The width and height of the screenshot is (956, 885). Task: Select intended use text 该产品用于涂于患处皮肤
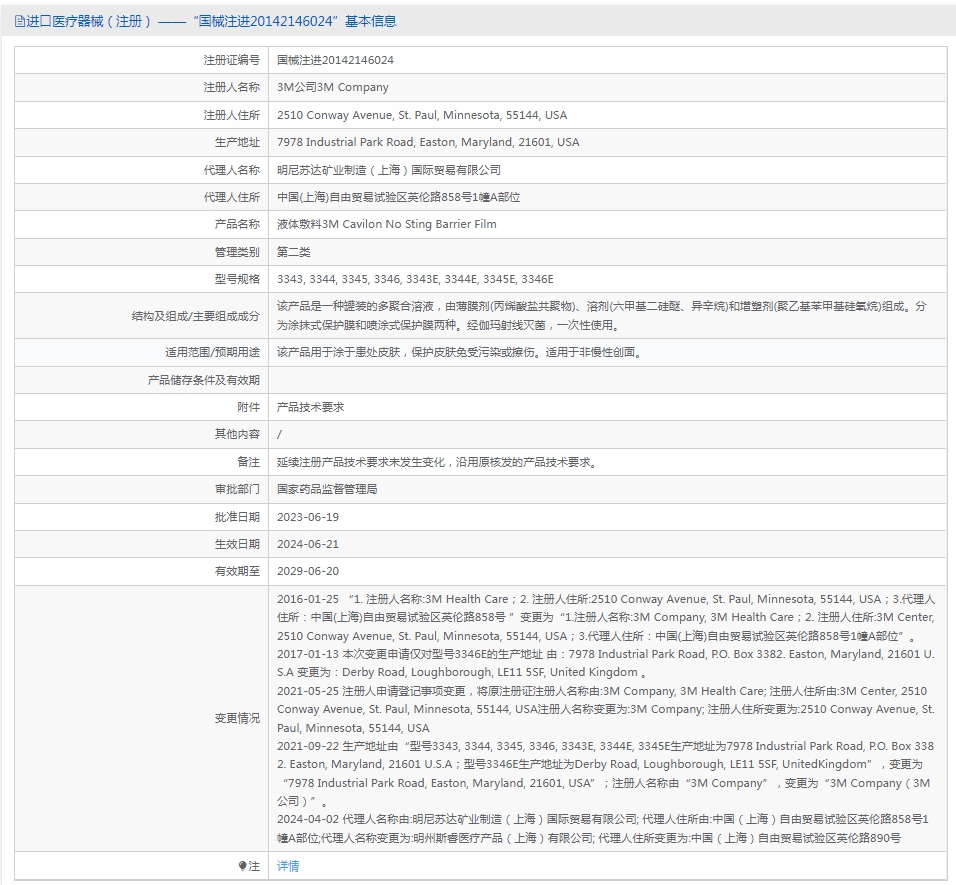pyautogui.click(x=460, y=352)
